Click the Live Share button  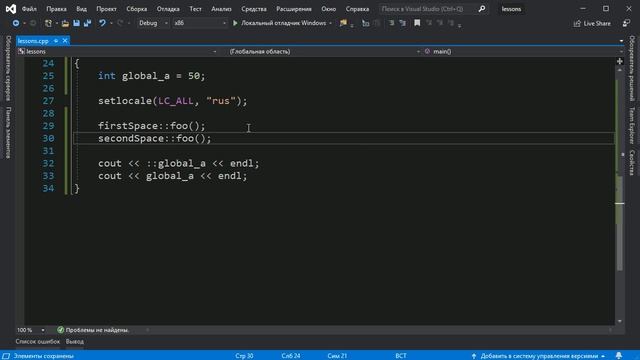[x=592, y=23]
